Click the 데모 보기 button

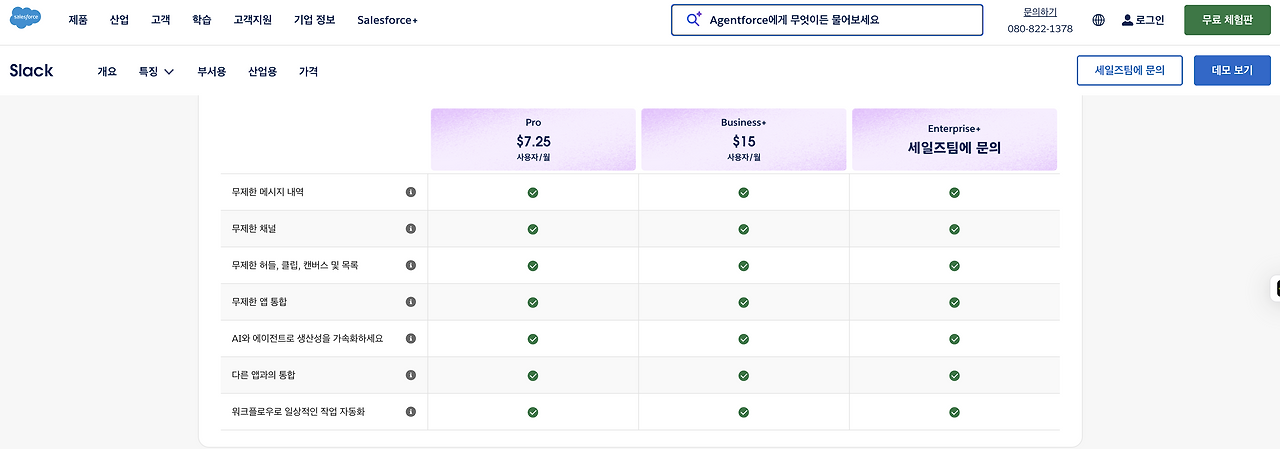(1232, 71)
